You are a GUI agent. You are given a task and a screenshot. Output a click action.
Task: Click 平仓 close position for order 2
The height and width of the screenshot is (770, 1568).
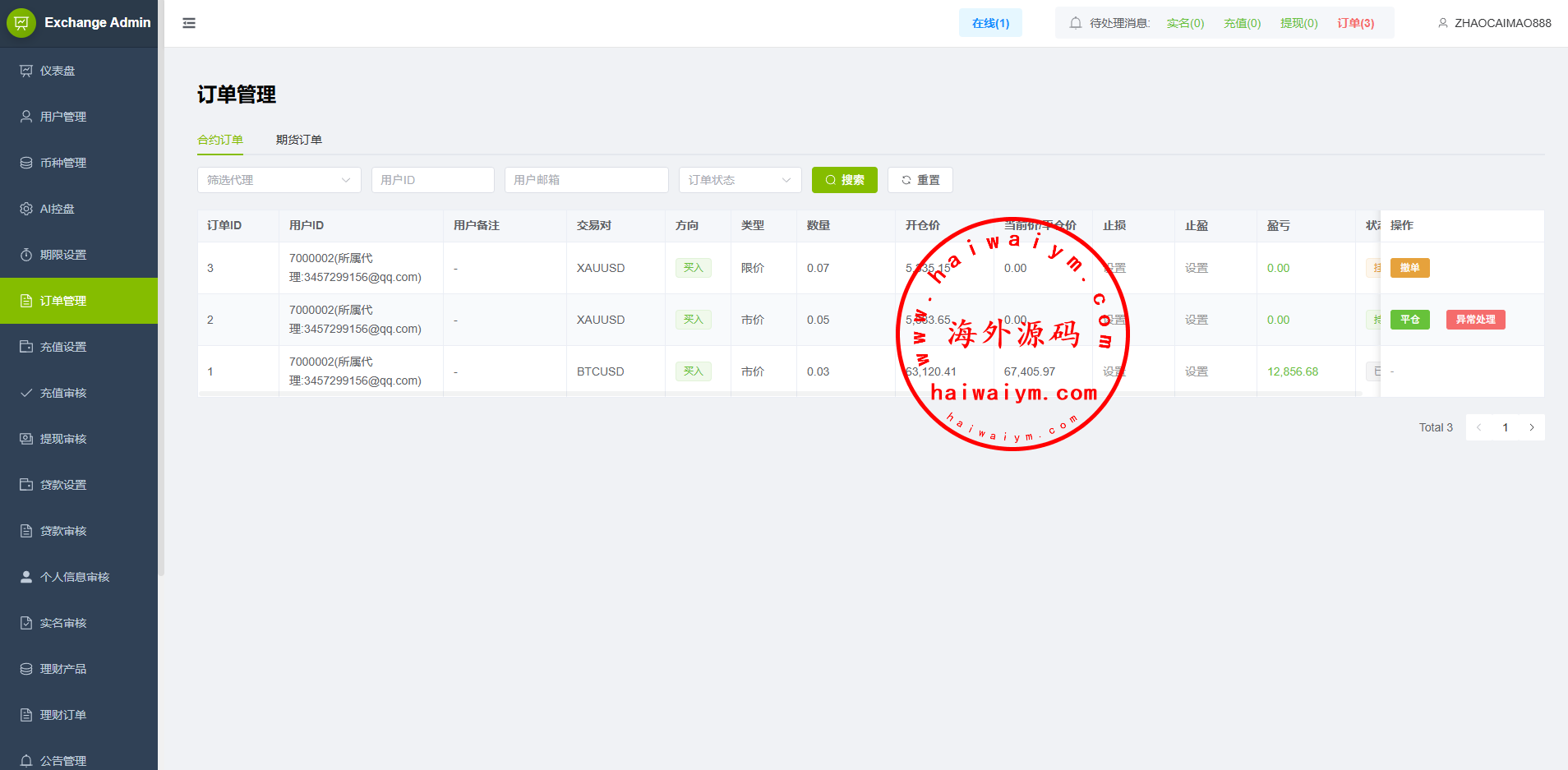(x=1409, y=320)
